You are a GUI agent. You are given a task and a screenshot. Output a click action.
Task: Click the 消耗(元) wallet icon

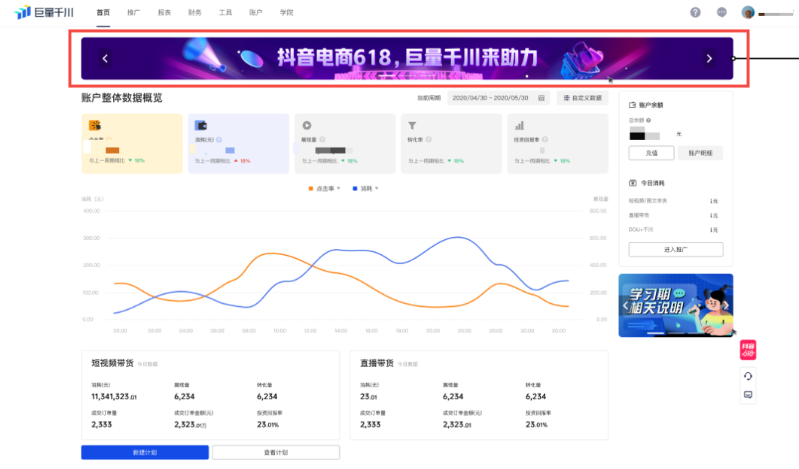(201, 125)
